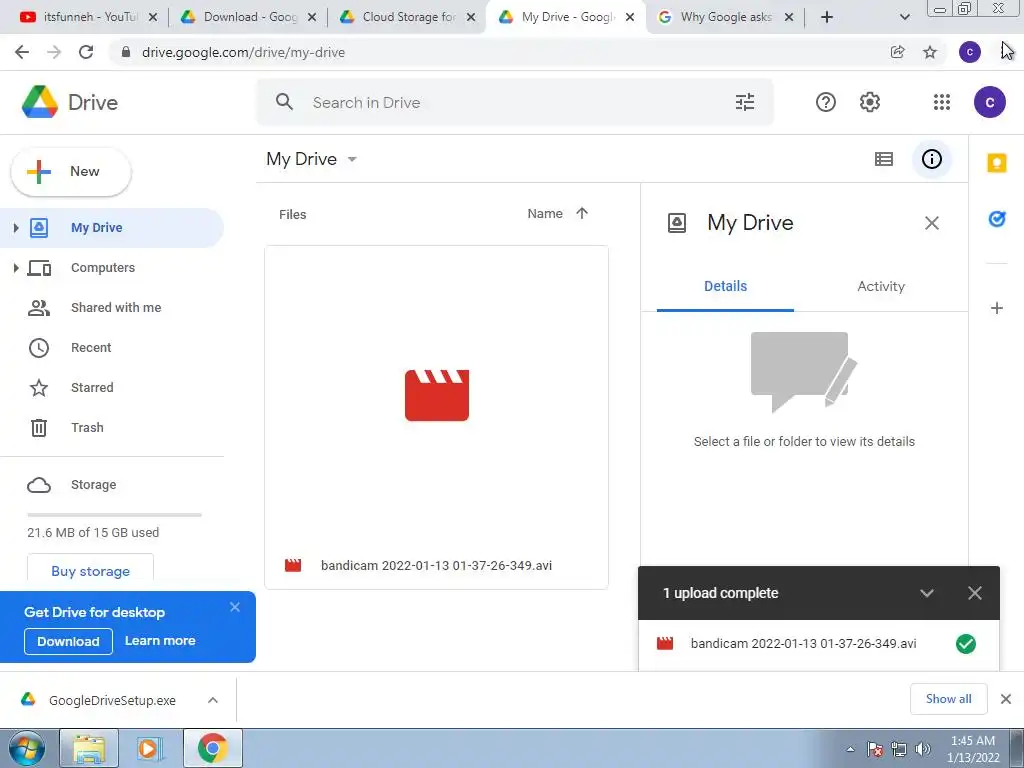Open the Google apps grid
This screenshot has width=1024, height=768.
point(941,102)
